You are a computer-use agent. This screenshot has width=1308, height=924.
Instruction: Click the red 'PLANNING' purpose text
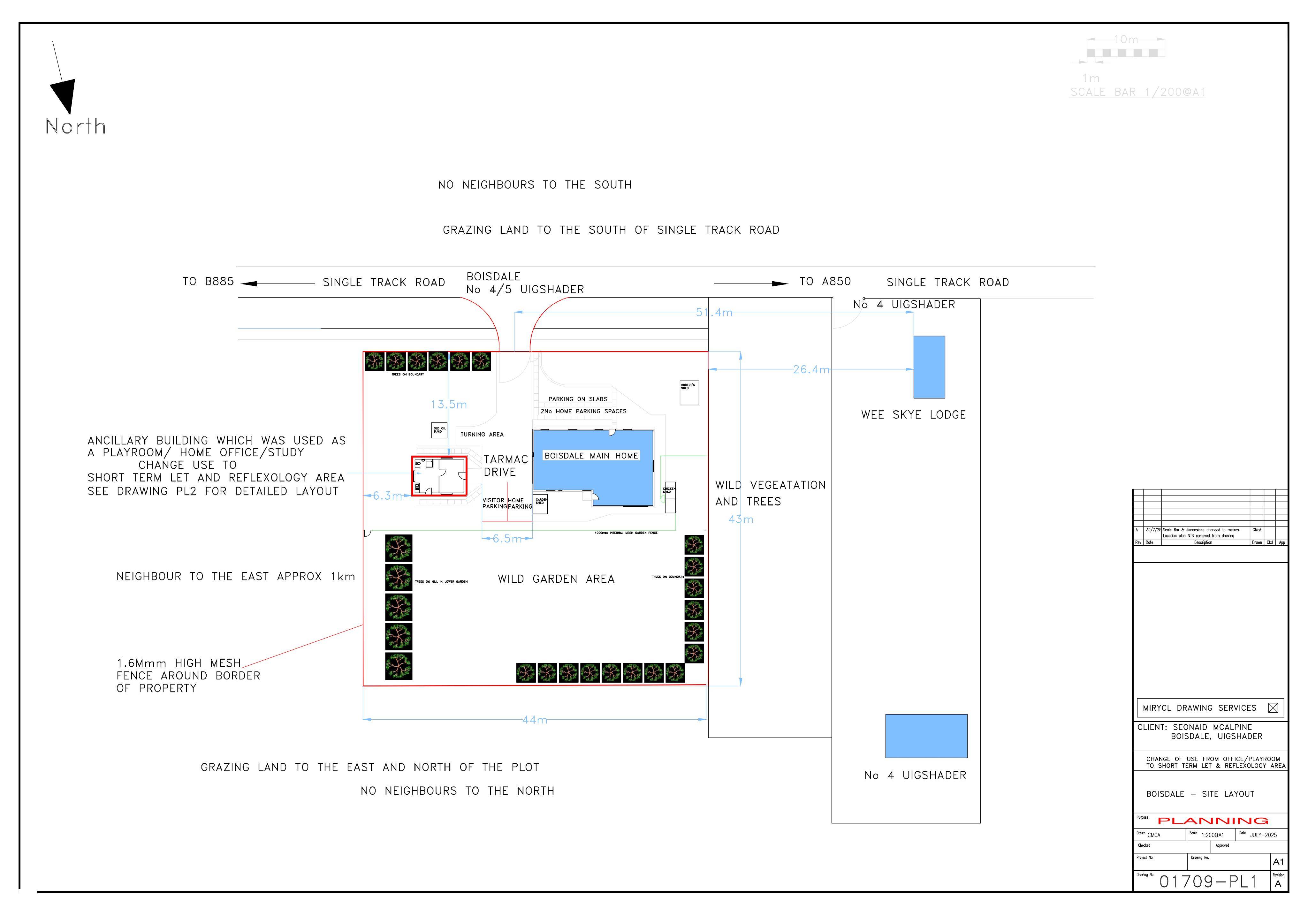click(x=1213, y=821)
